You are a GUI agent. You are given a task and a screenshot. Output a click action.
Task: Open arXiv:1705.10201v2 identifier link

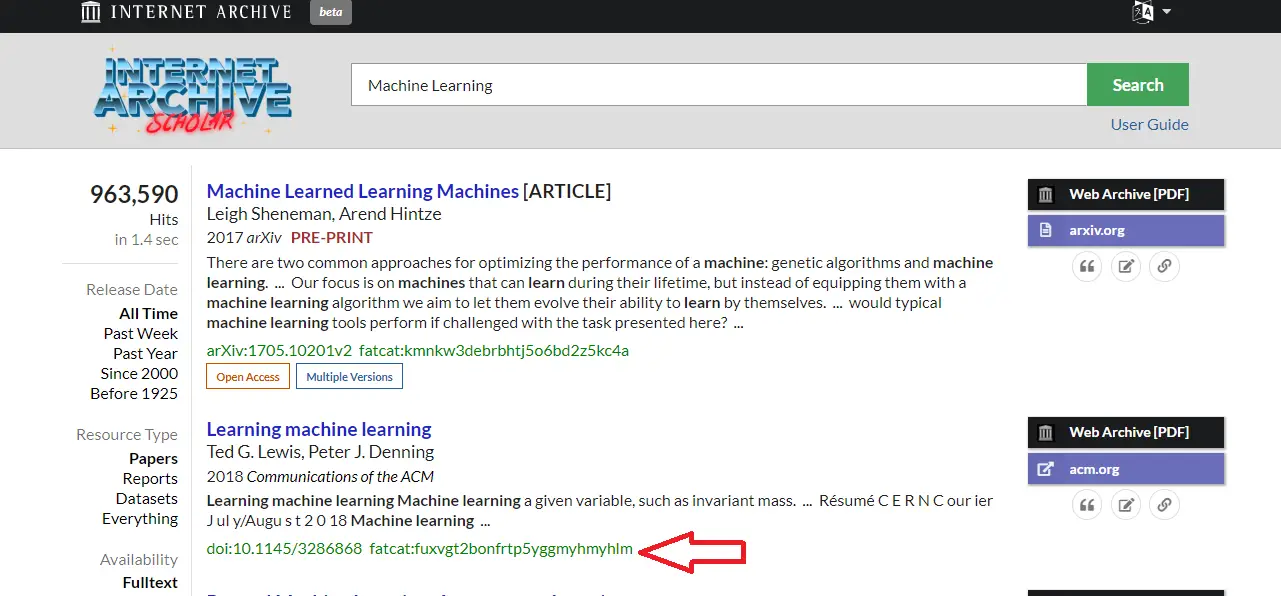[x=279, y=350]
